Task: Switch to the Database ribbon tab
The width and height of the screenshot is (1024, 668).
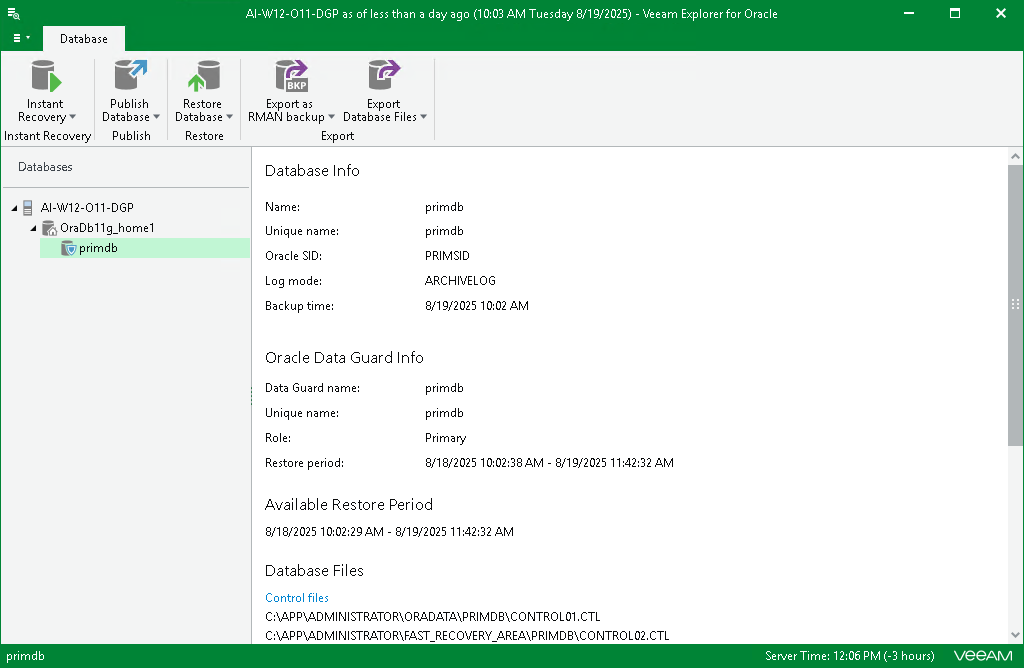Action: point(84,39)
